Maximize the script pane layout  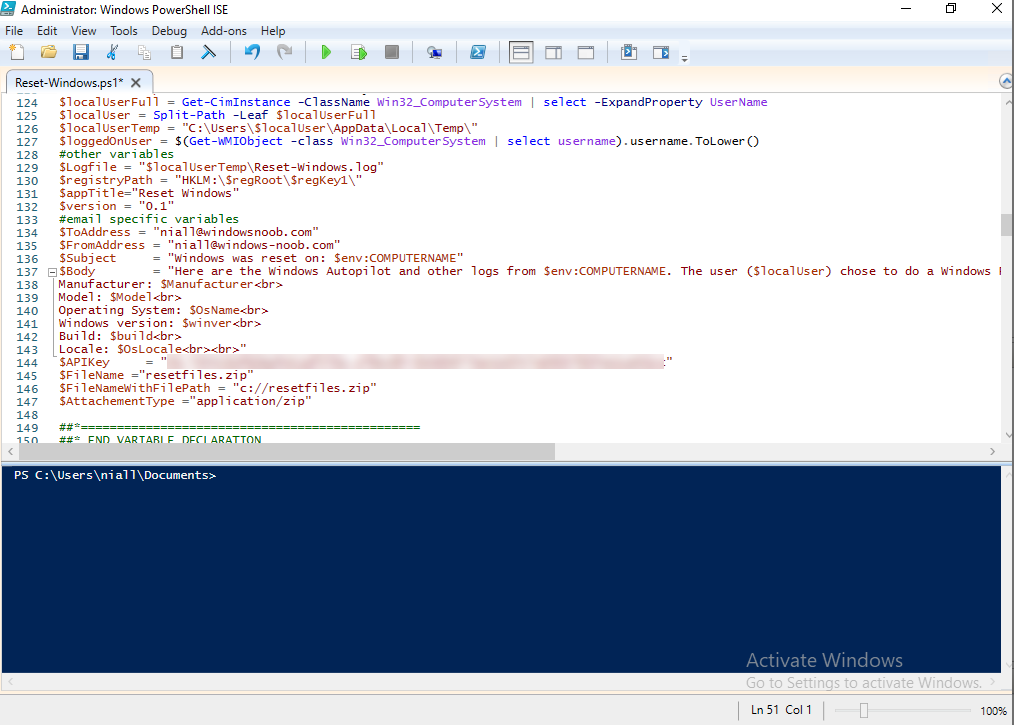pos(586,52)
